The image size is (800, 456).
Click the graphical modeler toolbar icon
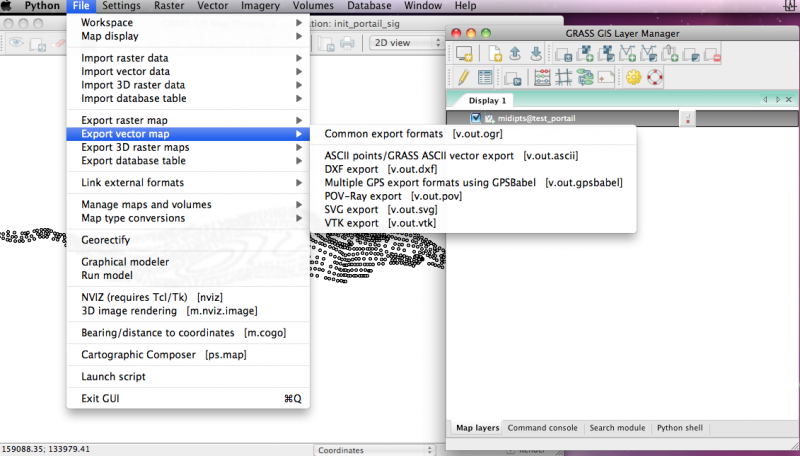(x=585, y=77)
